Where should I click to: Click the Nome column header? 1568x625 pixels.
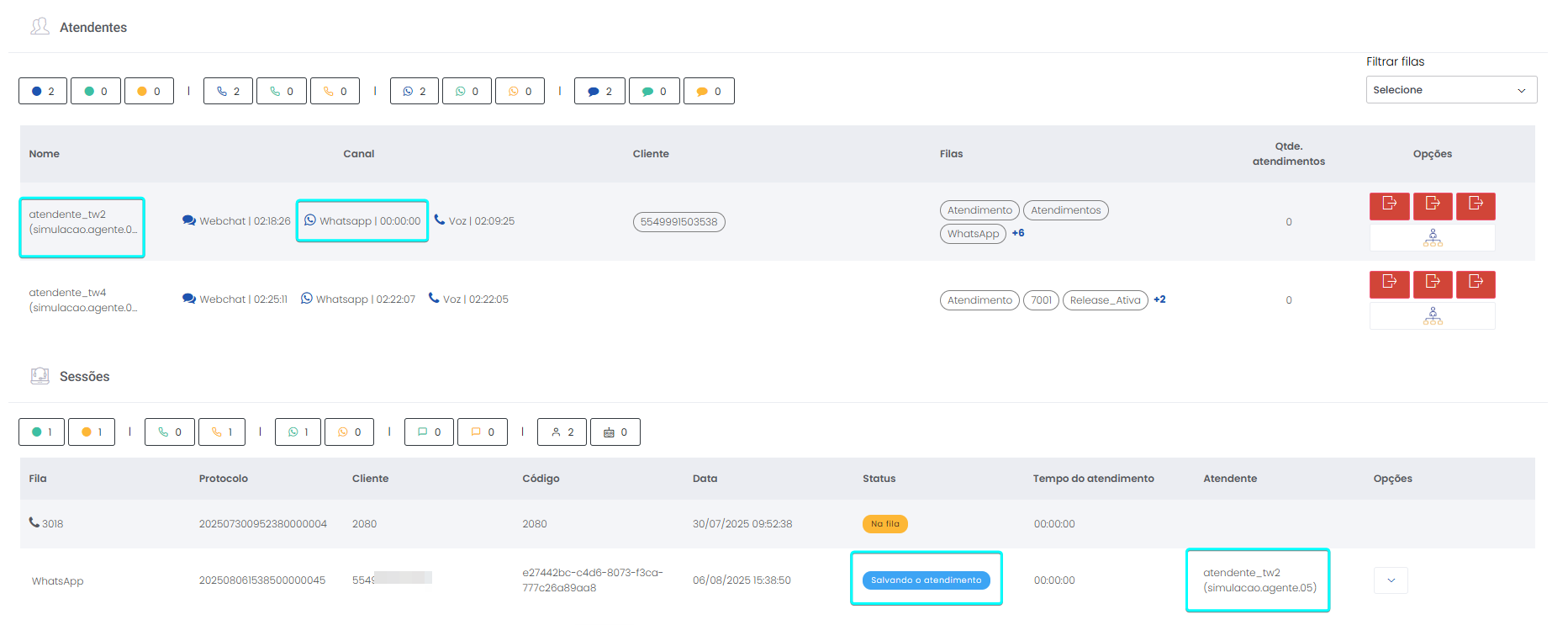[45, 154]
